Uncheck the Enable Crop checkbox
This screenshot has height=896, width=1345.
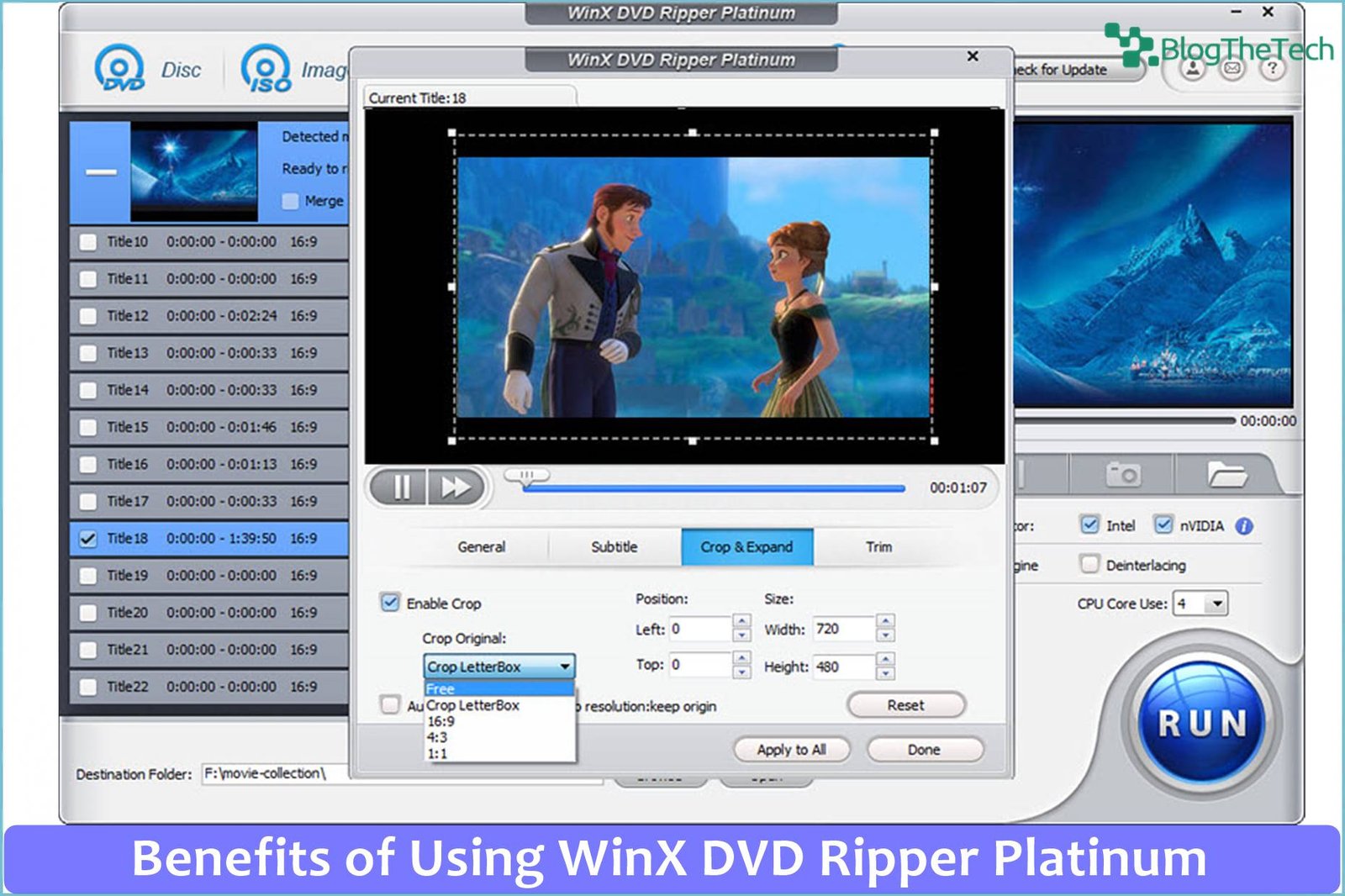point(390,603)
